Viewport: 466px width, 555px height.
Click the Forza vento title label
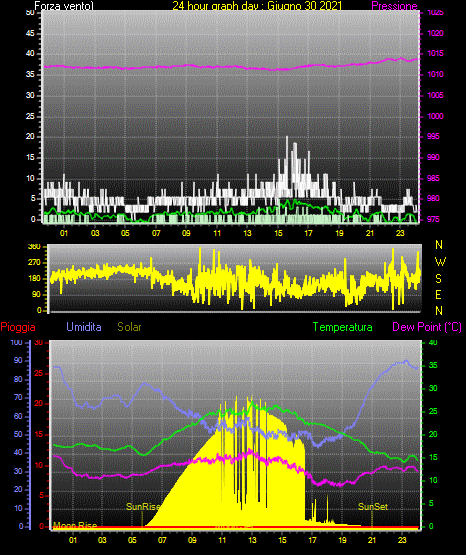[x=64, y=6]
